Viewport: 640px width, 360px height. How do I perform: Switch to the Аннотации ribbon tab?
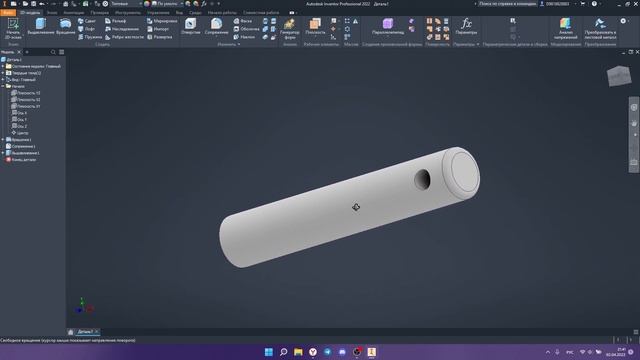click(74, 13)
